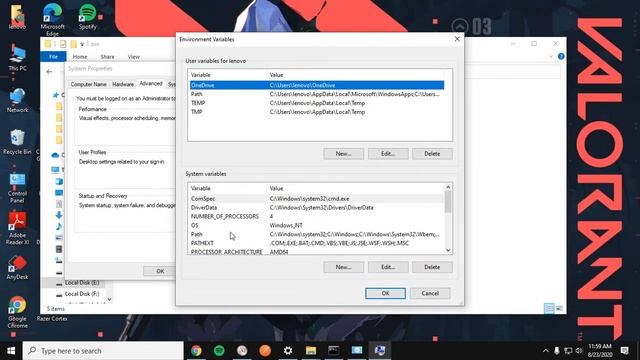This screenshot has height=360, width=640.
Task: Click the orange round taskbar app icon
Action: point(265,351)
